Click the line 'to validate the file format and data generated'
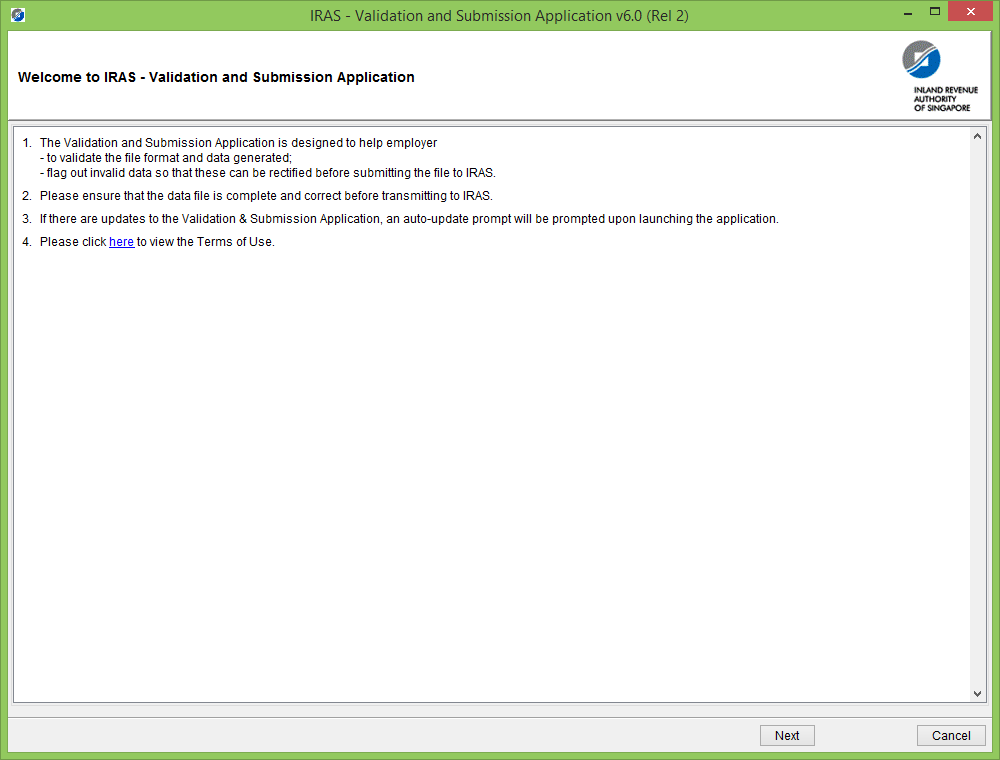Image resolution: width=1000 pixels, height=760 pixels. (166, 157)
